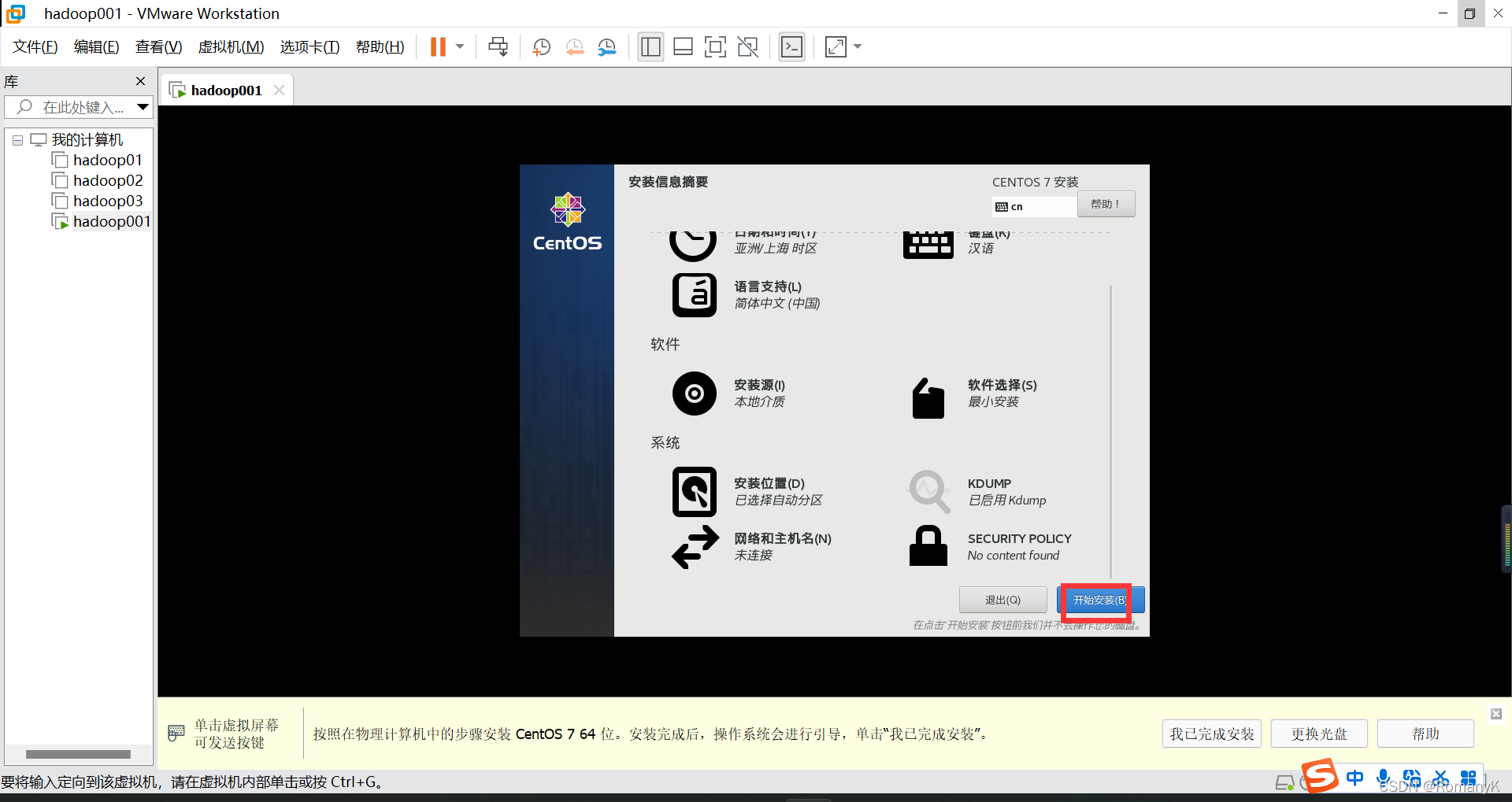Image resolution: width=1512 pixels, height=802 pixels.
Task: Open the 帮助(H) menu
Action: 380,47
